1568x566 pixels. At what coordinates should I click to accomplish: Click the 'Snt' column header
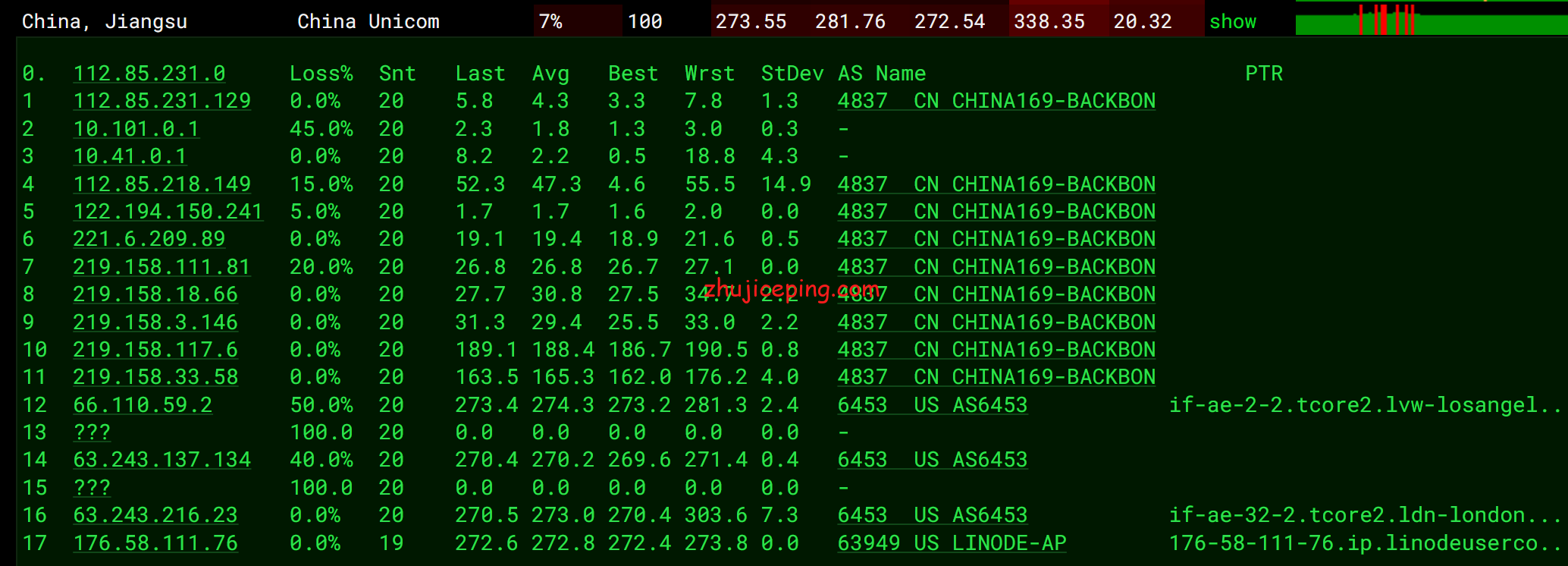coord(398,74)
